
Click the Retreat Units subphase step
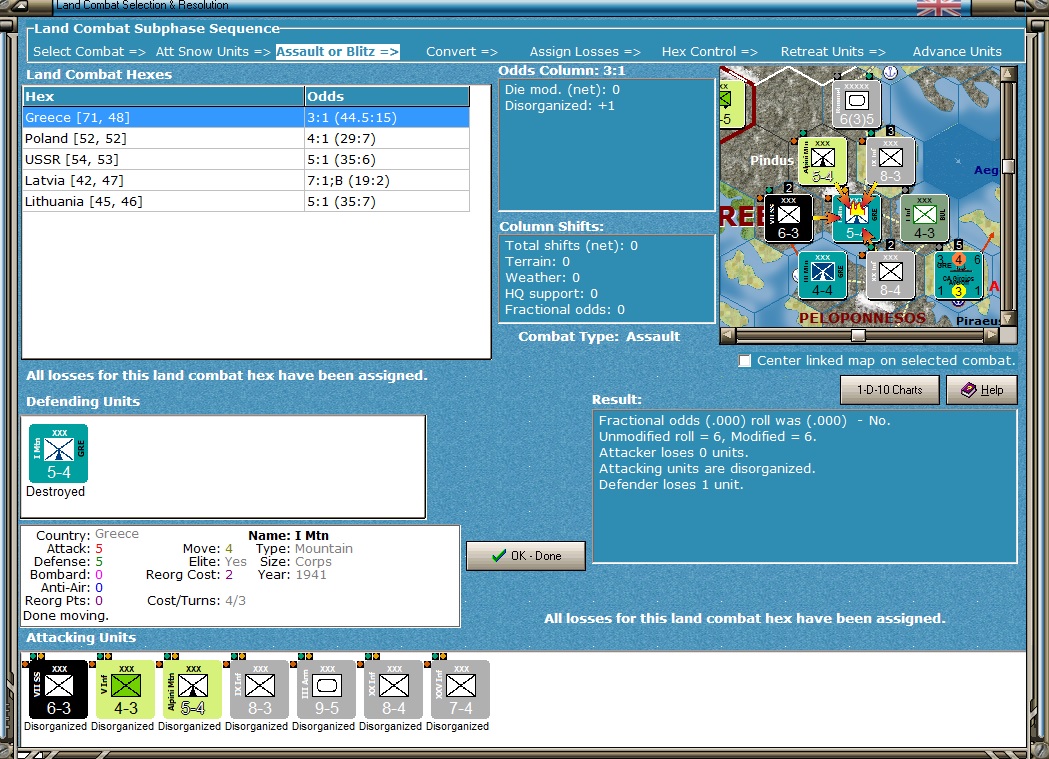tap(833, 51)
